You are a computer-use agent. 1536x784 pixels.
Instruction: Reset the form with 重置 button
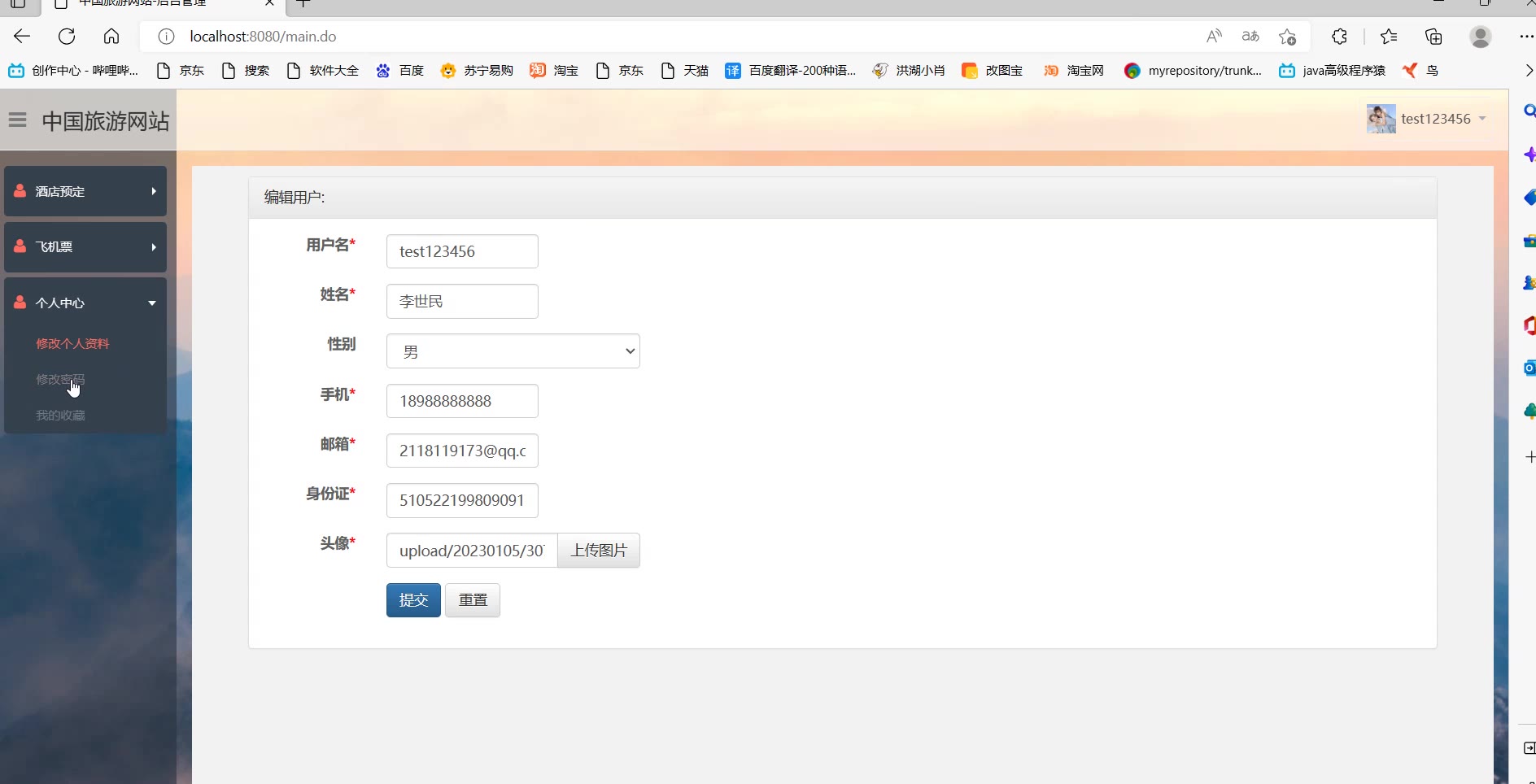pos(473,600)
